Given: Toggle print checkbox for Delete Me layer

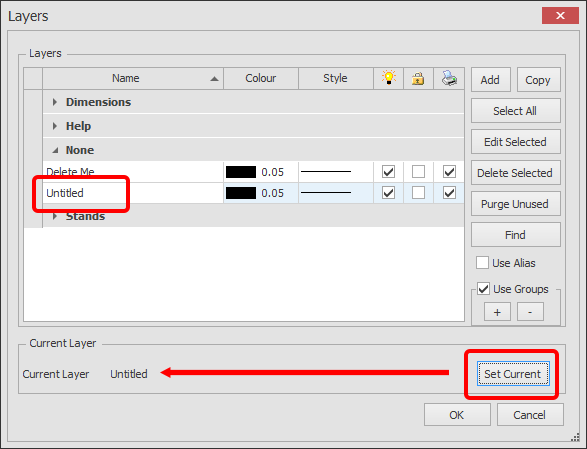Looking at the screenshot, I should [449, 172].
